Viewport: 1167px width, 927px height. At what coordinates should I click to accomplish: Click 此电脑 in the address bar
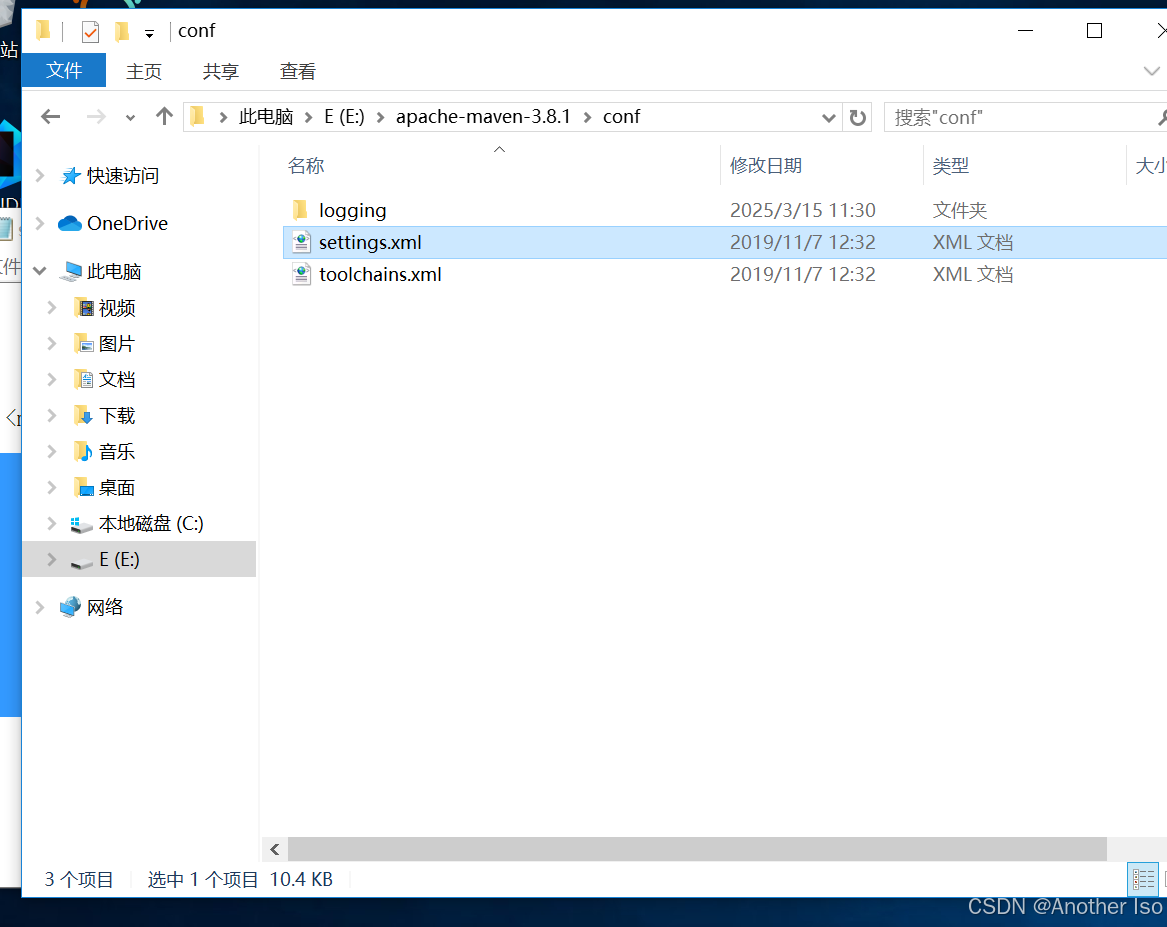[266, 117]
